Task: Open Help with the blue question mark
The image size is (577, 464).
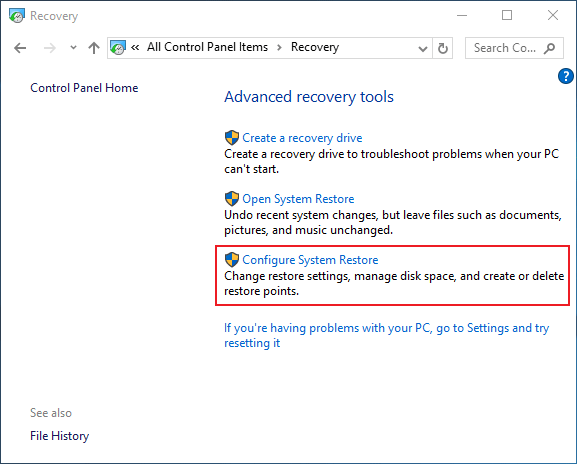Action: 566,76
